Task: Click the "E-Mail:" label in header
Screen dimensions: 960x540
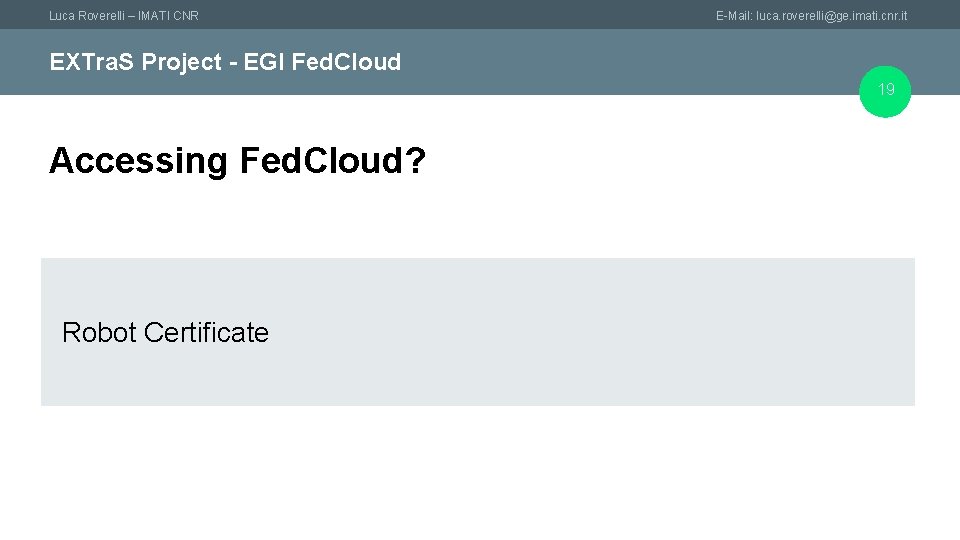Action: click(x=734, y=16)
